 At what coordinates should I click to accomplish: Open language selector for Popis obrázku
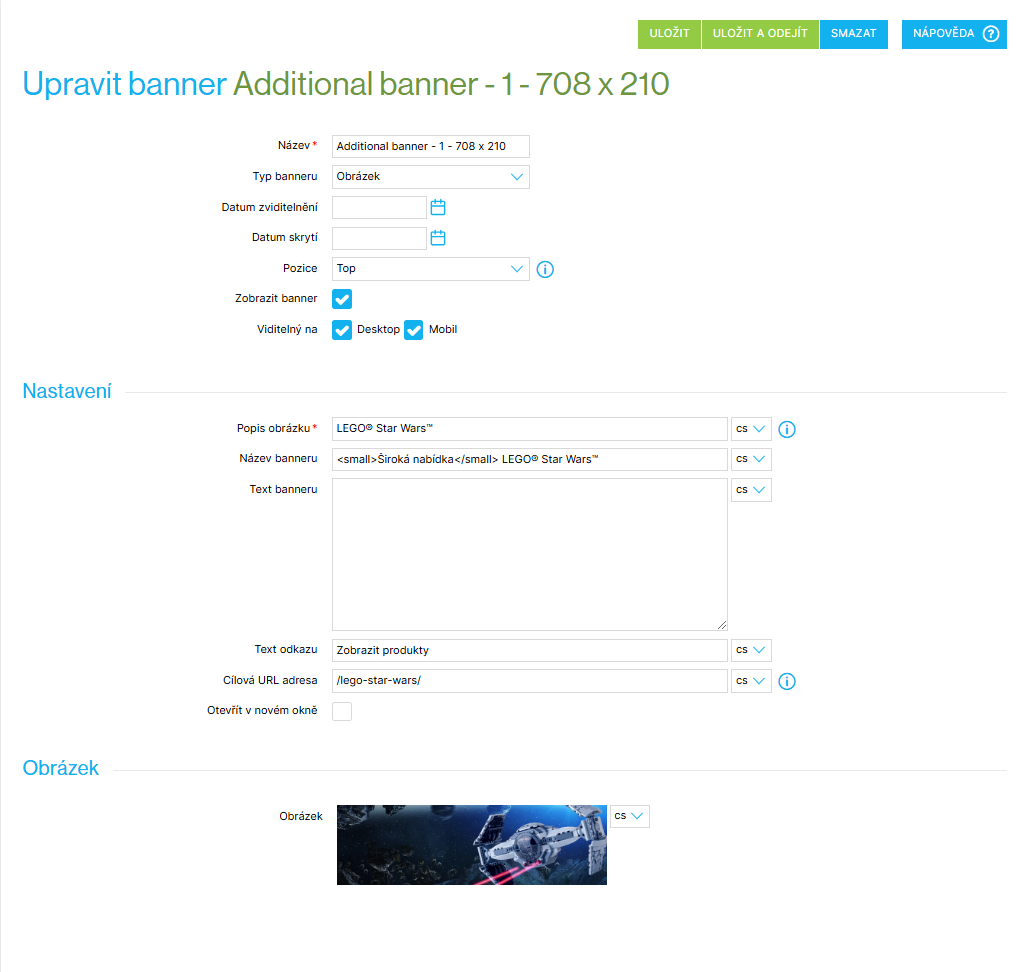tap(751, 429)
